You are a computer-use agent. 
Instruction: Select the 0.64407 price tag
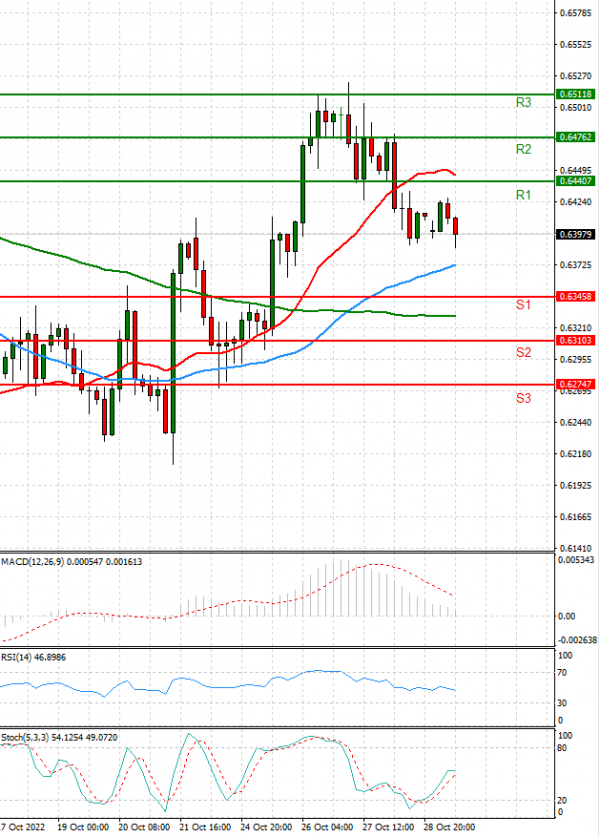click(575, 181)
